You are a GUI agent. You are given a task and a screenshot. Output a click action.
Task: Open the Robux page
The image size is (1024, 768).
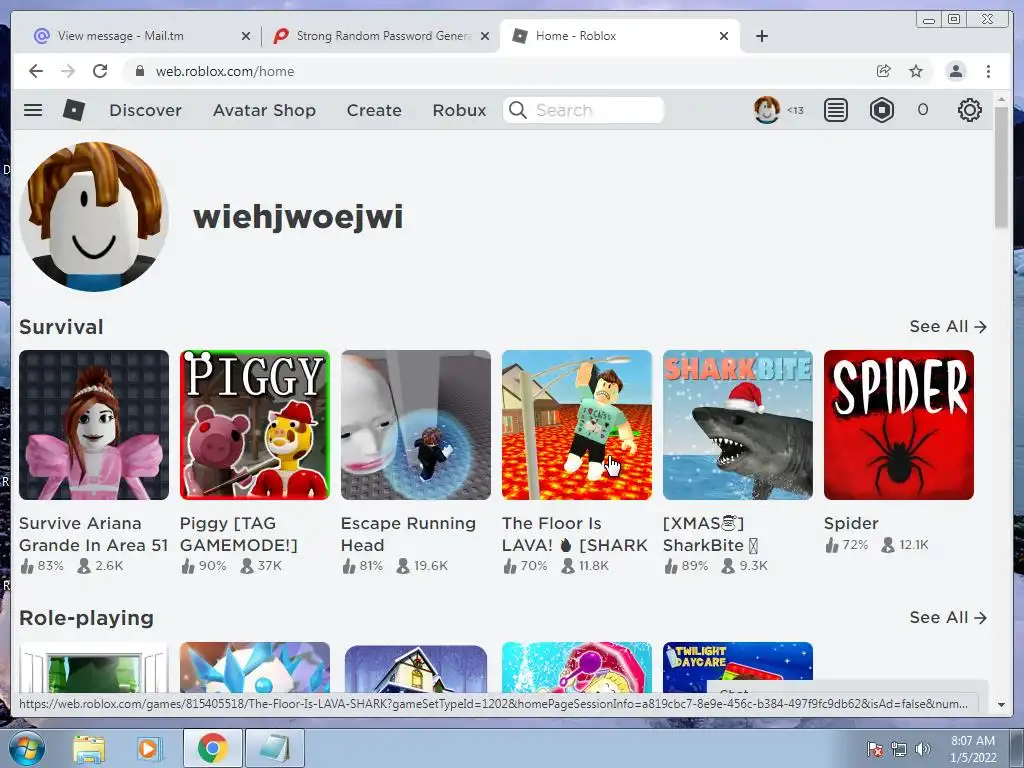460,110
